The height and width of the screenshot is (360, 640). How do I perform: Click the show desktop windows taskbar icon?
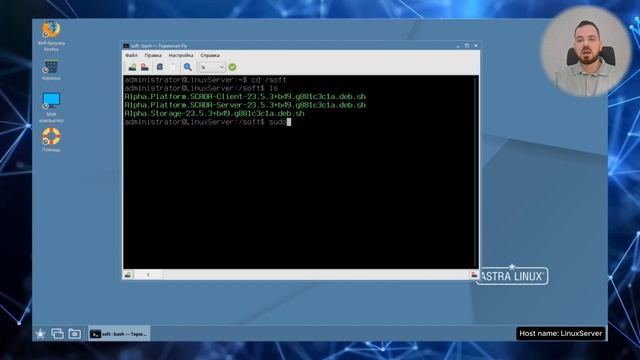57,333
